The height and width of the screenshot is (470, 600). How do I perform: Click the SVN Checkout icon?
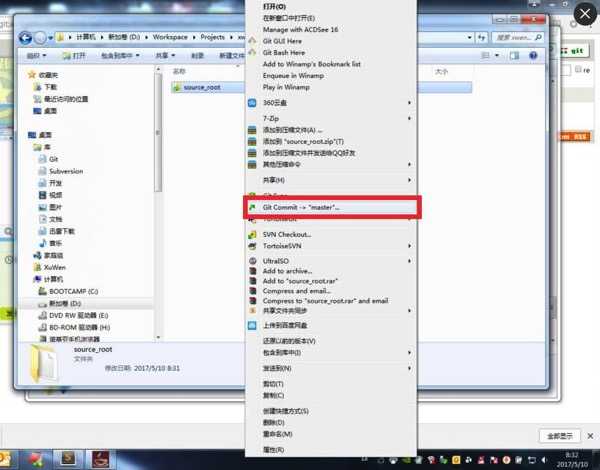[x=252, y=235]
